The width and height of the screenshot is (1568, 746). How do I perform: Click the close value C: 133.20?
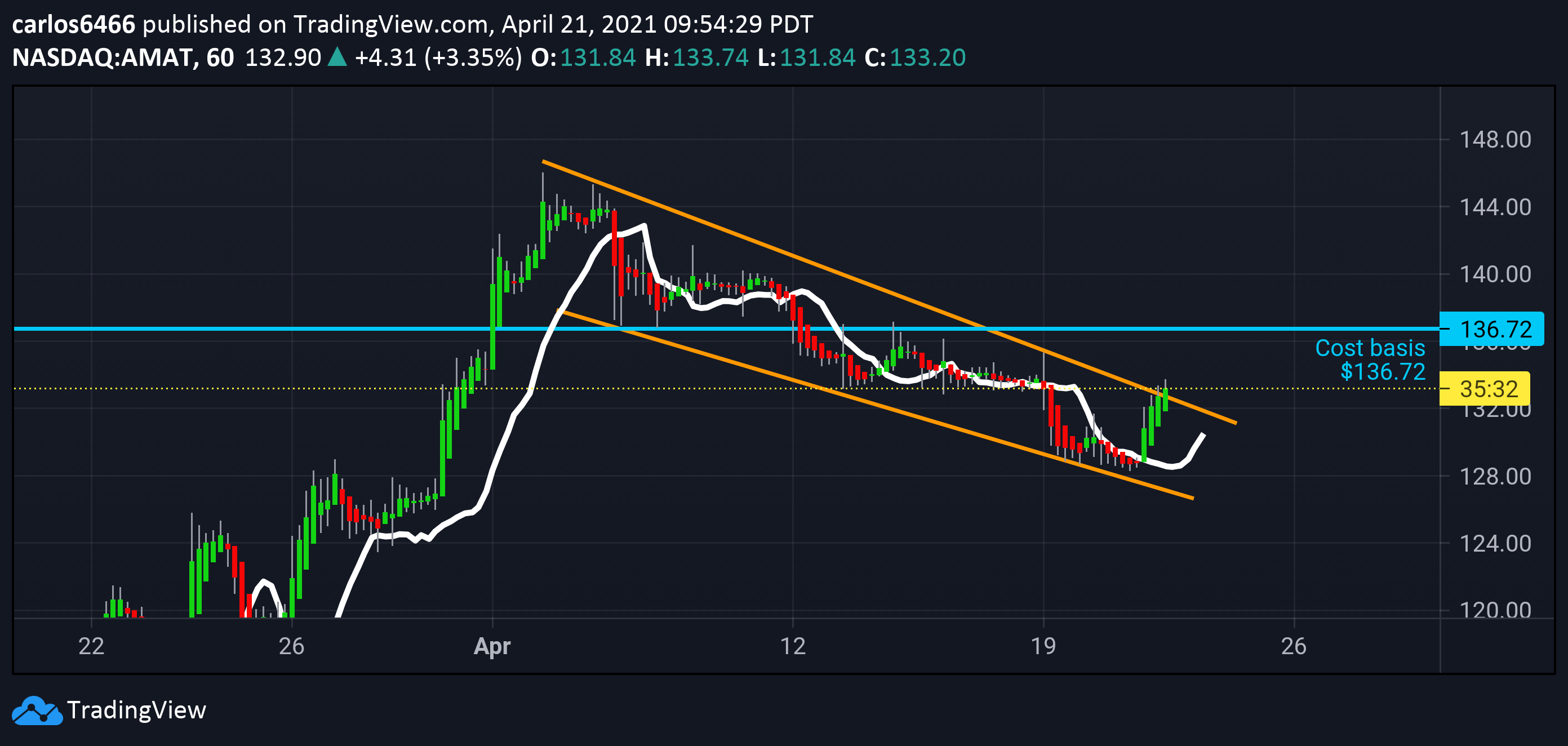point(915,57)
